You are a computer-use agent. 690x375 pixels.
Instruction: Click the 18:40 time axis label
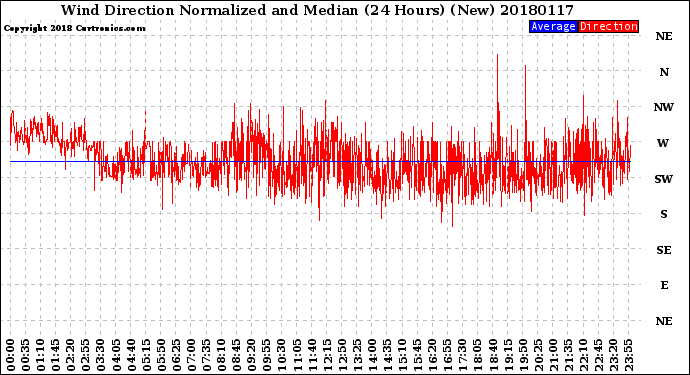click(493, 355)
